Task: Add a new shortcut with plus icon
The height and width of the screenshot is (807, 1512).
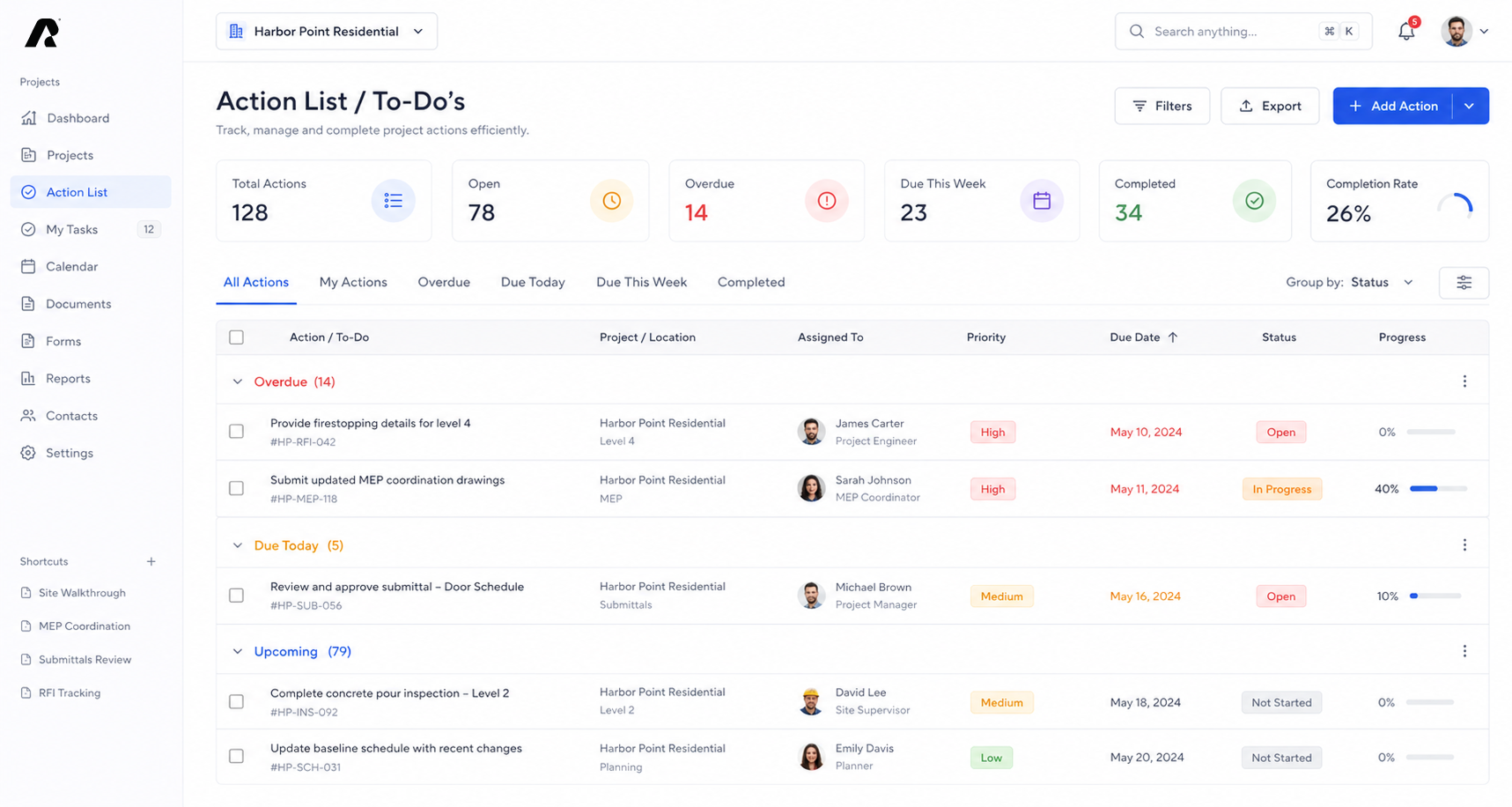Action: click(x=151, y=561)
